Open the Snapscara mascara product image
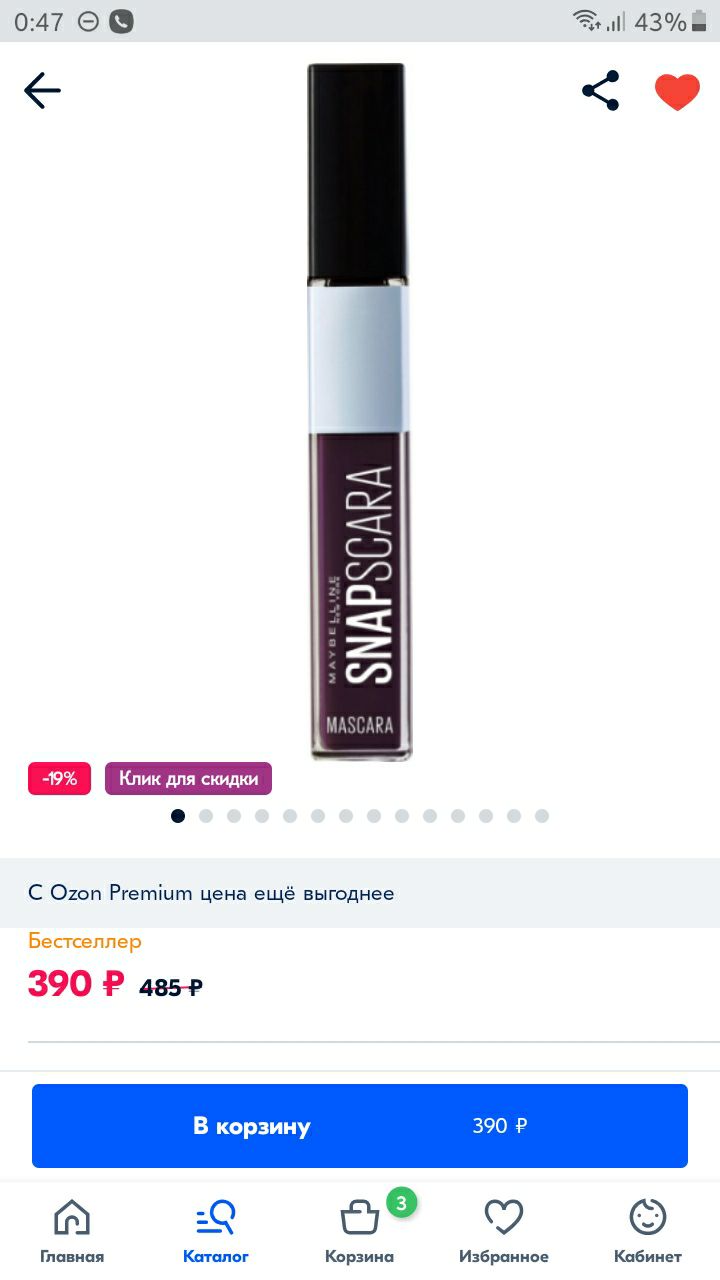 (x=357, y=411)
